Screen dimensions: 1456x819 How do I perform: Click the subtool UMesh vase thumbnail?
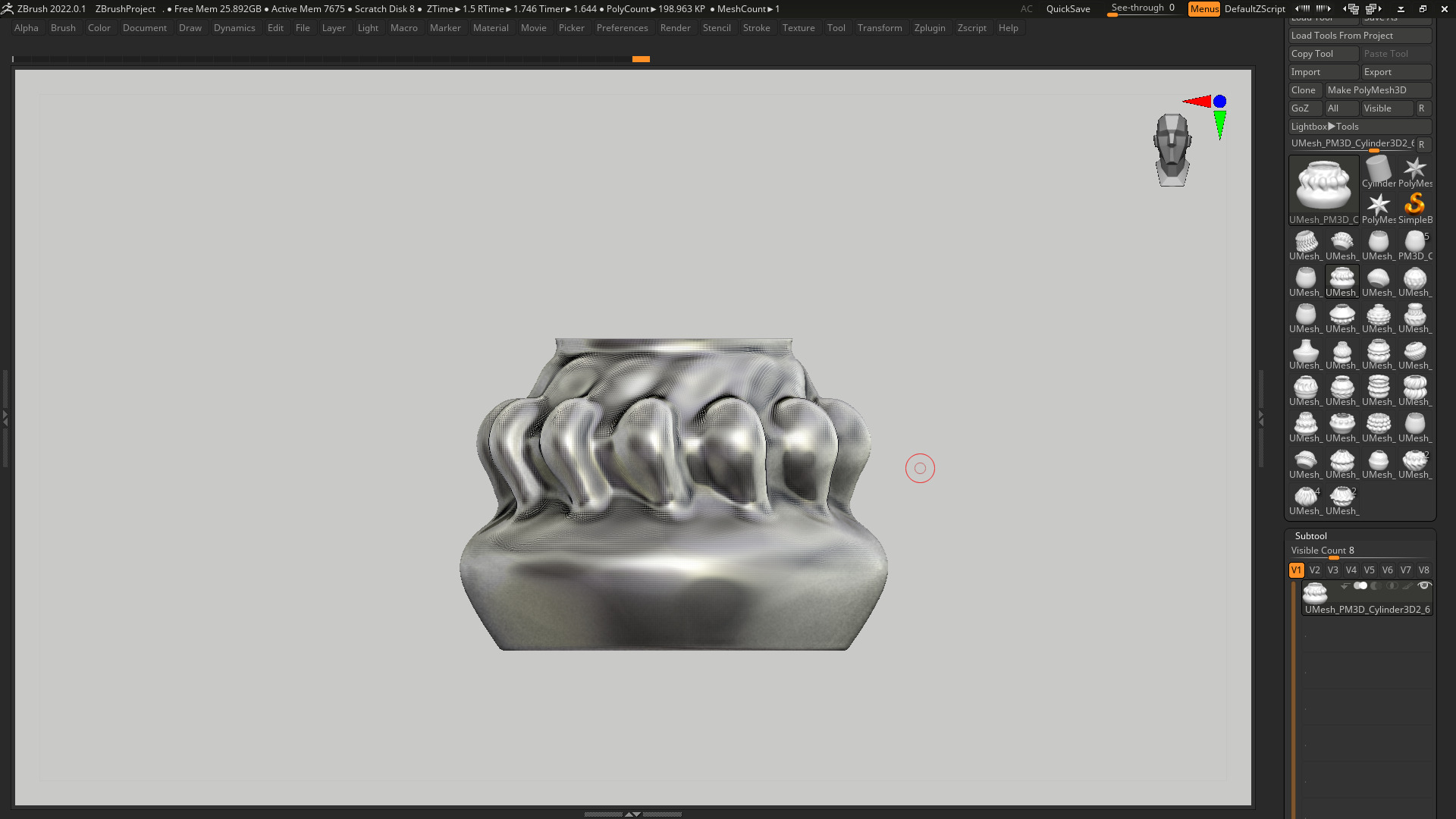pos(1315,592)
